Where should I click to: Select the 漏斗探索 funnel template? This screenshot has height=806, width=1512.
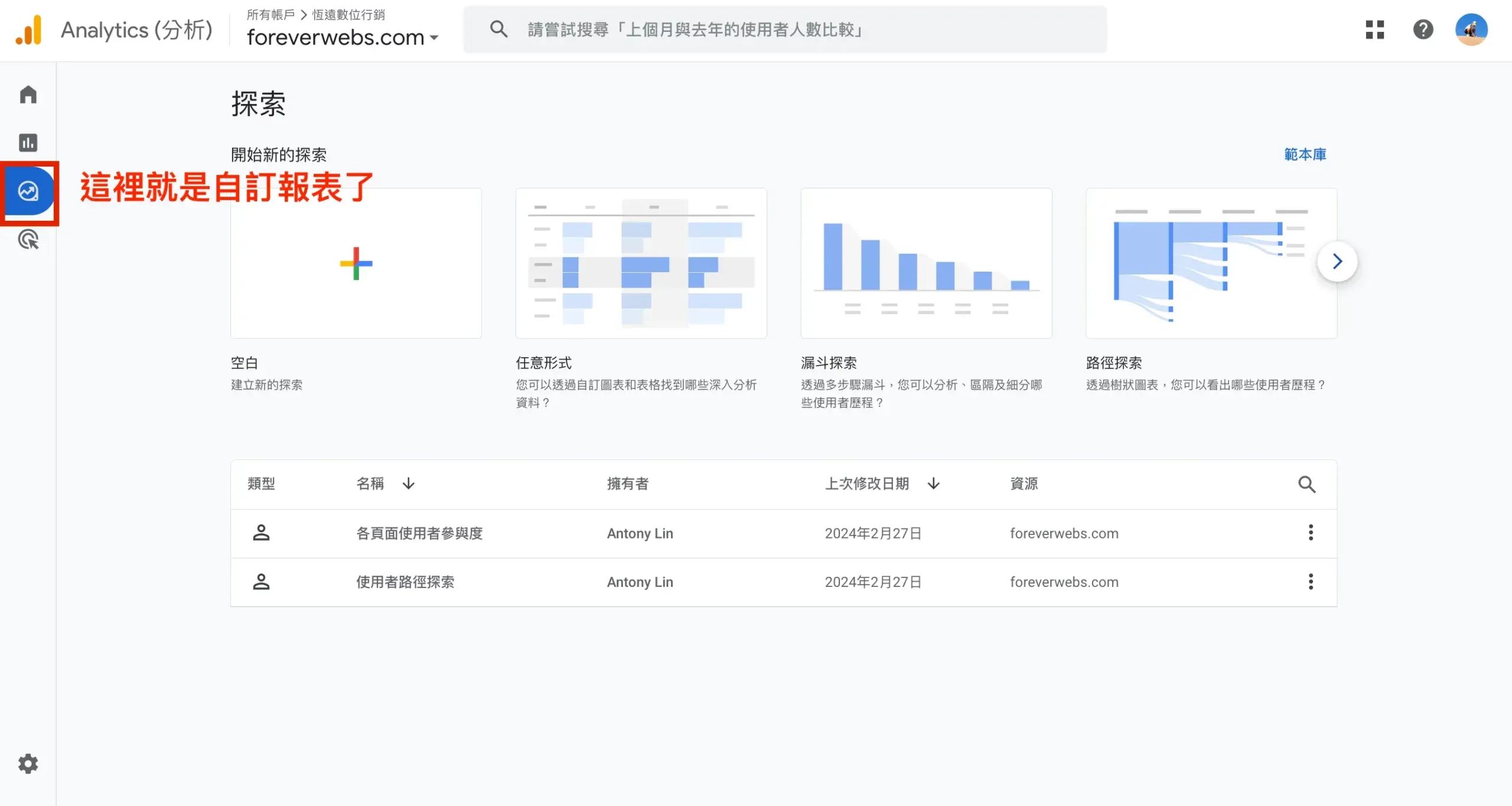[x=926, y=263]
